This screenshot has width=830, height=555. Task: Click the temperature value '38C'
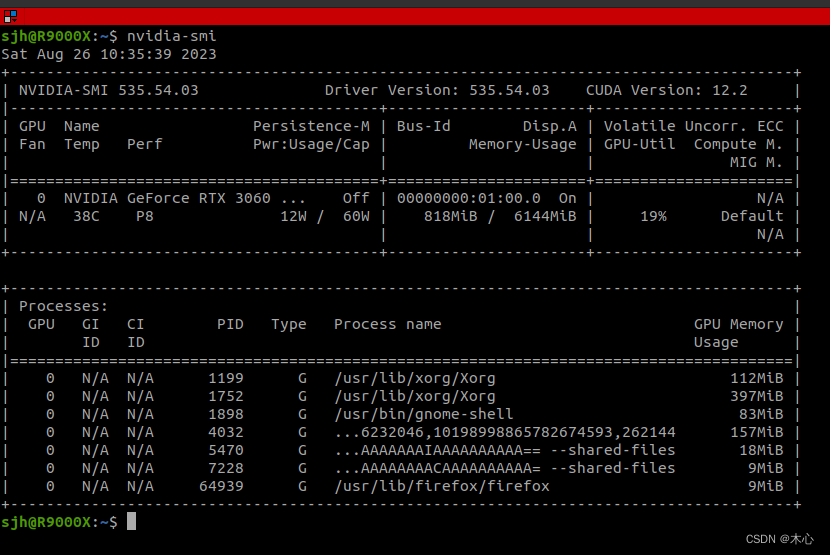click(x=86, y=217)
